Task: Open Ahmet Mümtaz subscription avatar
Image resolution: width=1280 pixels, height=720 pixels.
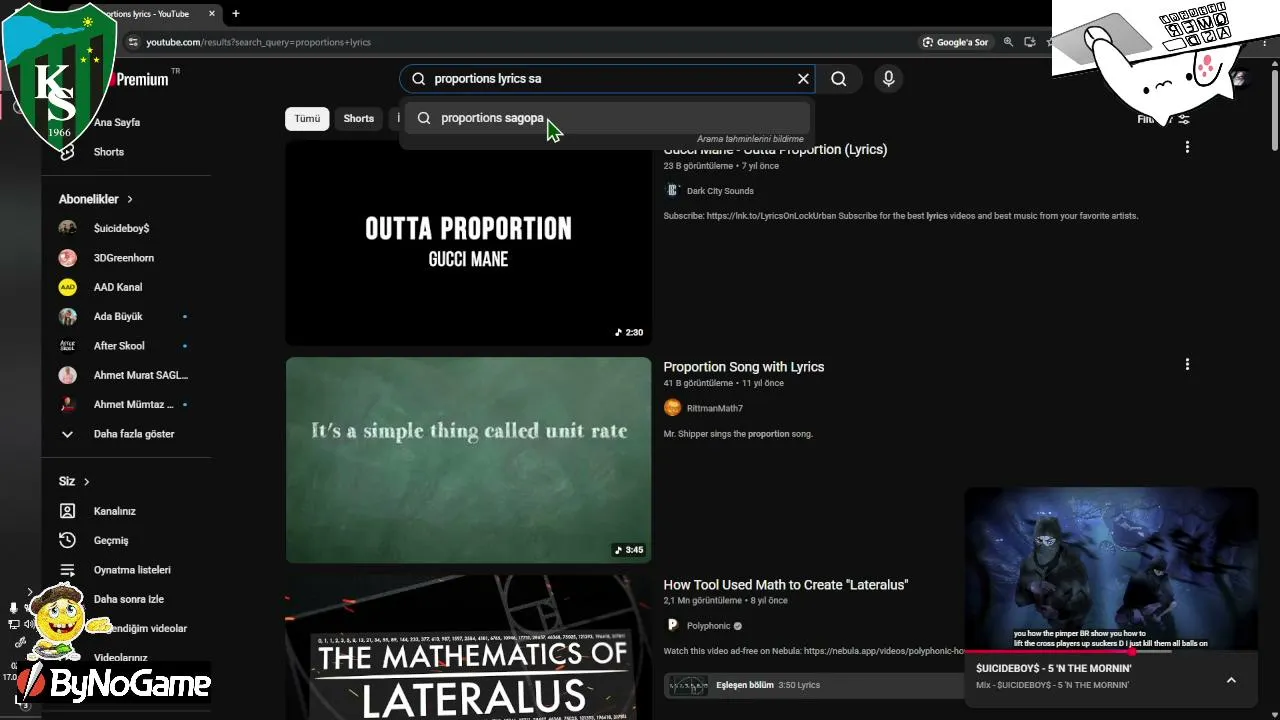Action: click(67, 405)
